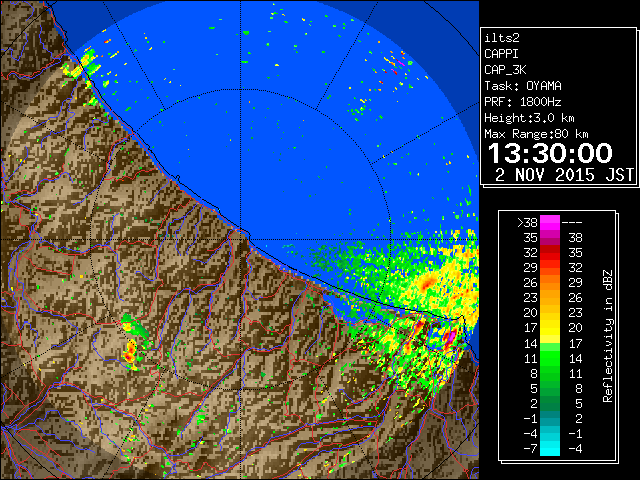The image size is (640, 480).
Task: Click the 'Task: OYAMA' line
Action: [x=523, y=86]
